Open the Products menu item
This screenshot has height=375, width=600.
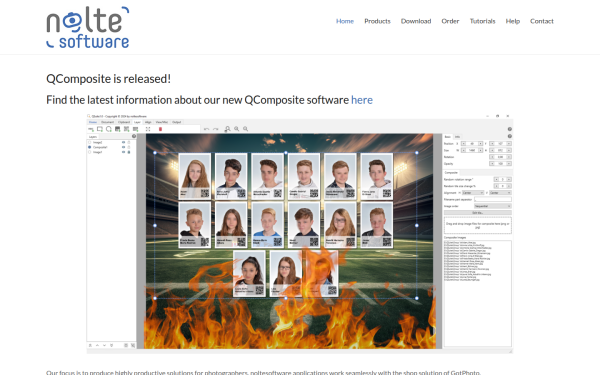[377, 21]
